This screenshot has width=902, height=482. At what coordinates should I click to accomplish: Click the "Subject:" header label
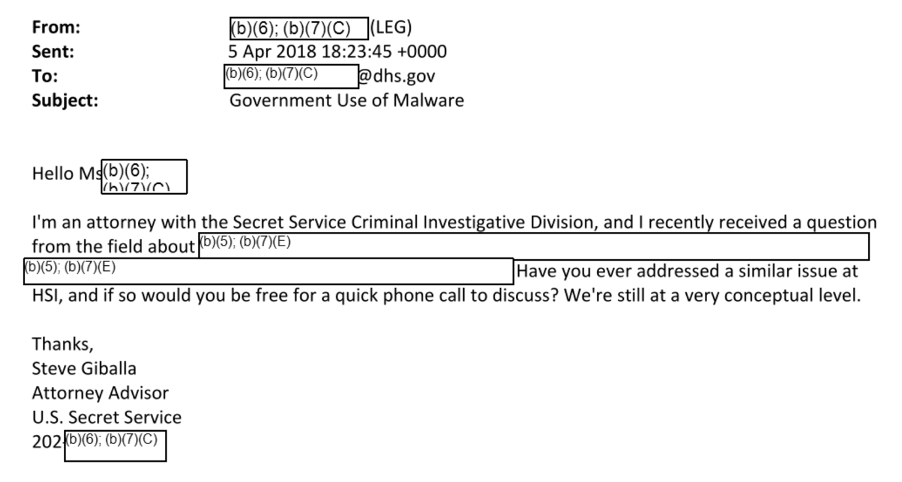66,99
